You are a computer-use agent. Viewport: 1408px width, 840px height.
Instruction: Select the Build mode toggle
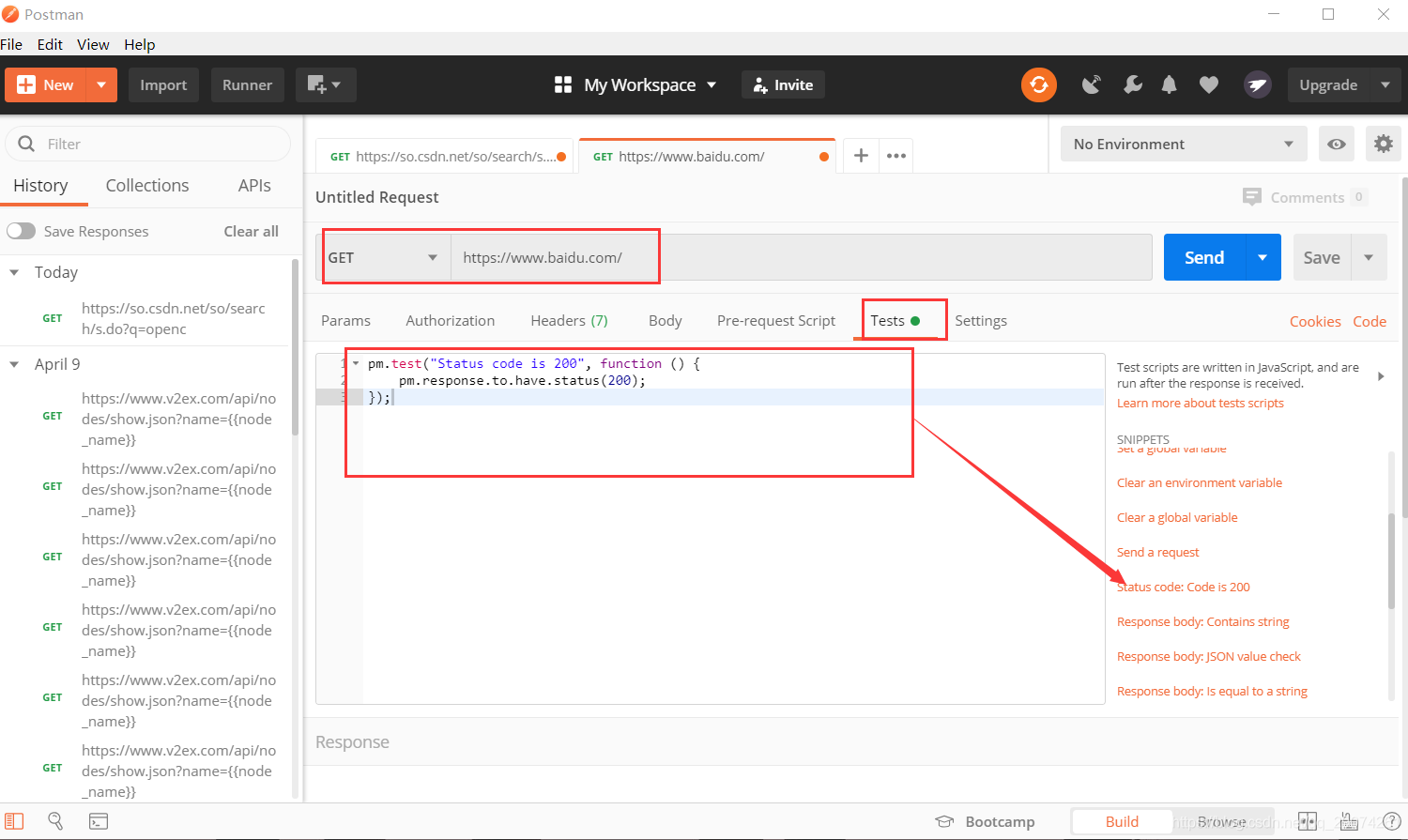pos(1122,821)
